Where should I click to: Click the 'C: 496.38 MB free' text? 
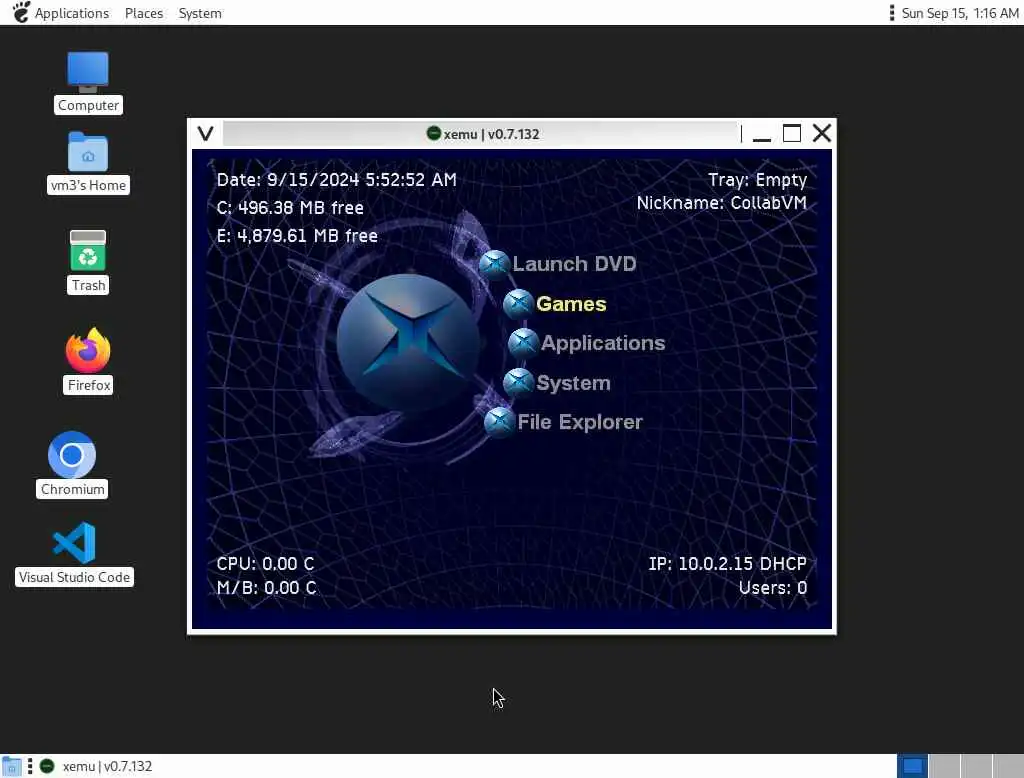tap(290, 208)
